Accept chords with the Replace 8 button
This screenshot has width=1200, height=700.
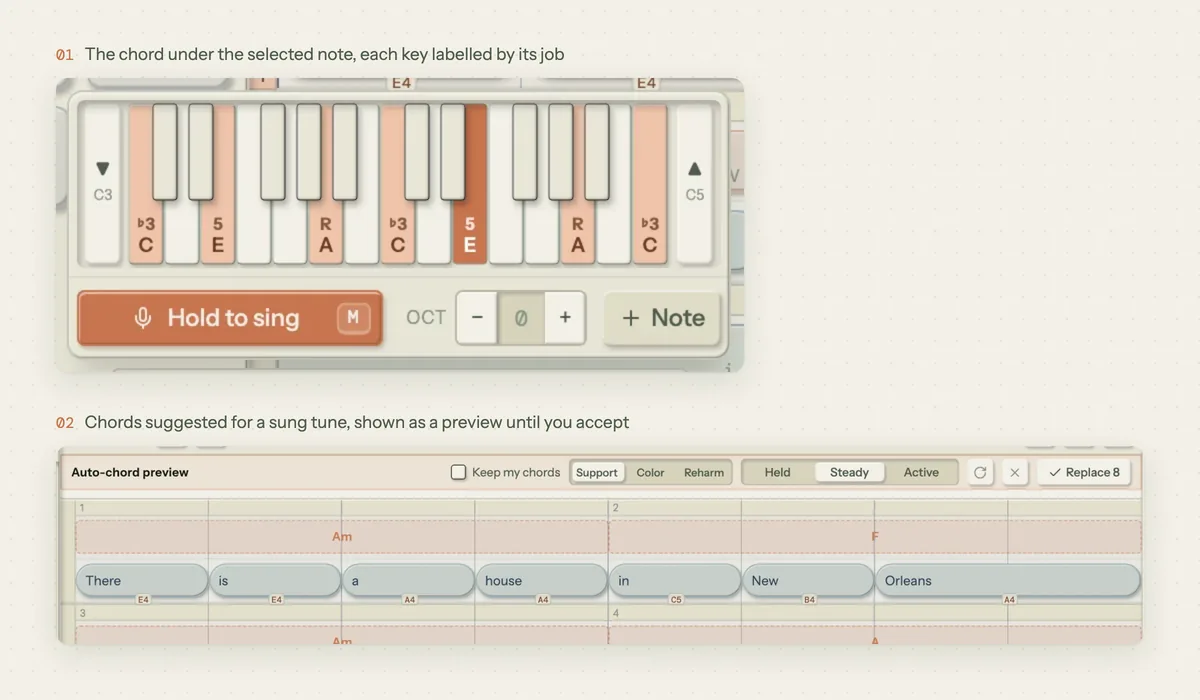[1084, 472]
